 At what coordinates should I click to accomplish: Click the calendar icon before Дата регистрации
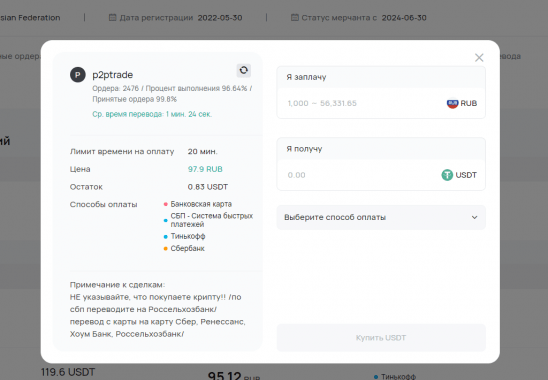point(112,17)
